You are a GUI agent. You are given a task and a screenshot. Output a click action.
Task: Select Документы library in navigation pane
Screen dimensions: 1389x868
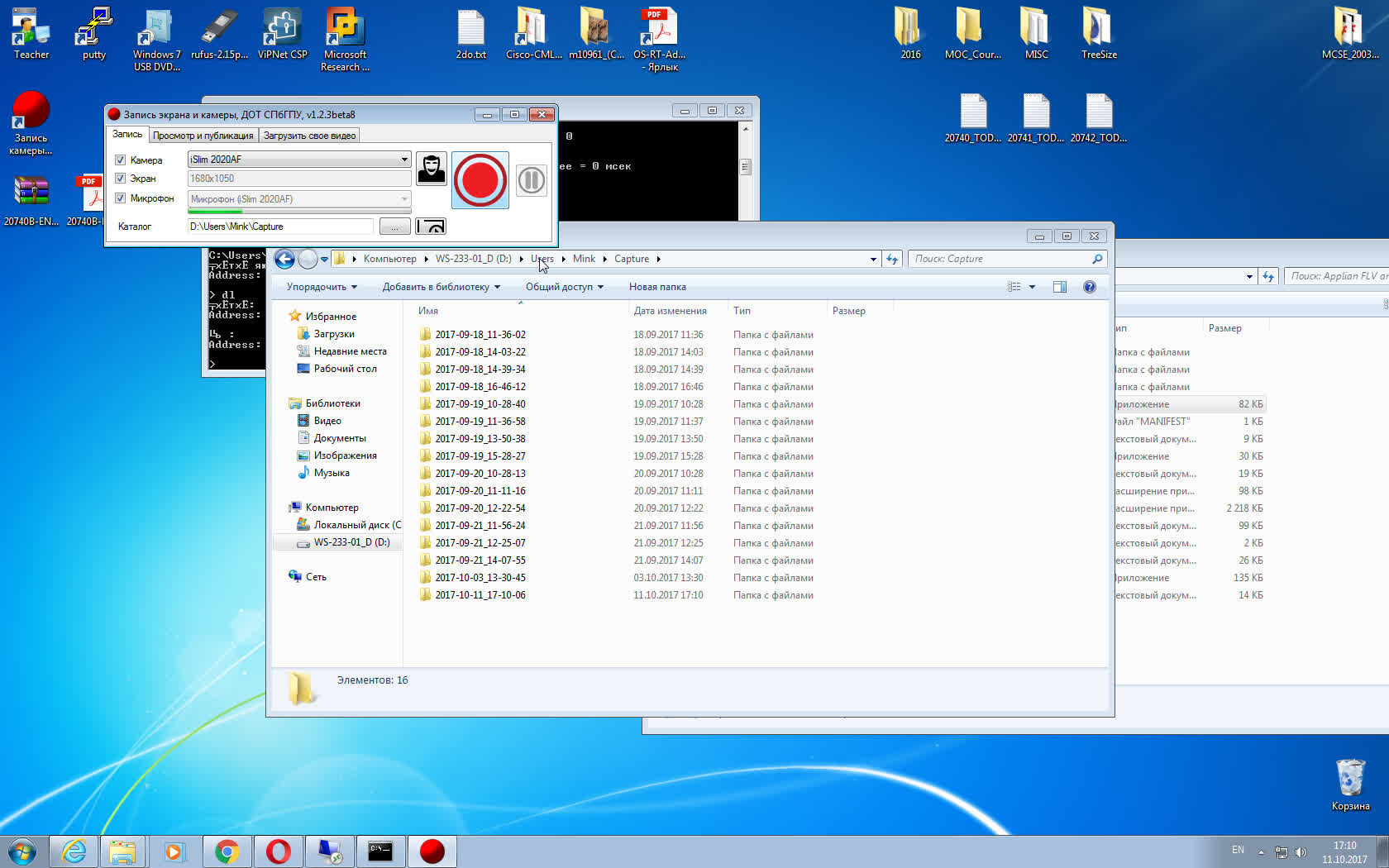339,438
